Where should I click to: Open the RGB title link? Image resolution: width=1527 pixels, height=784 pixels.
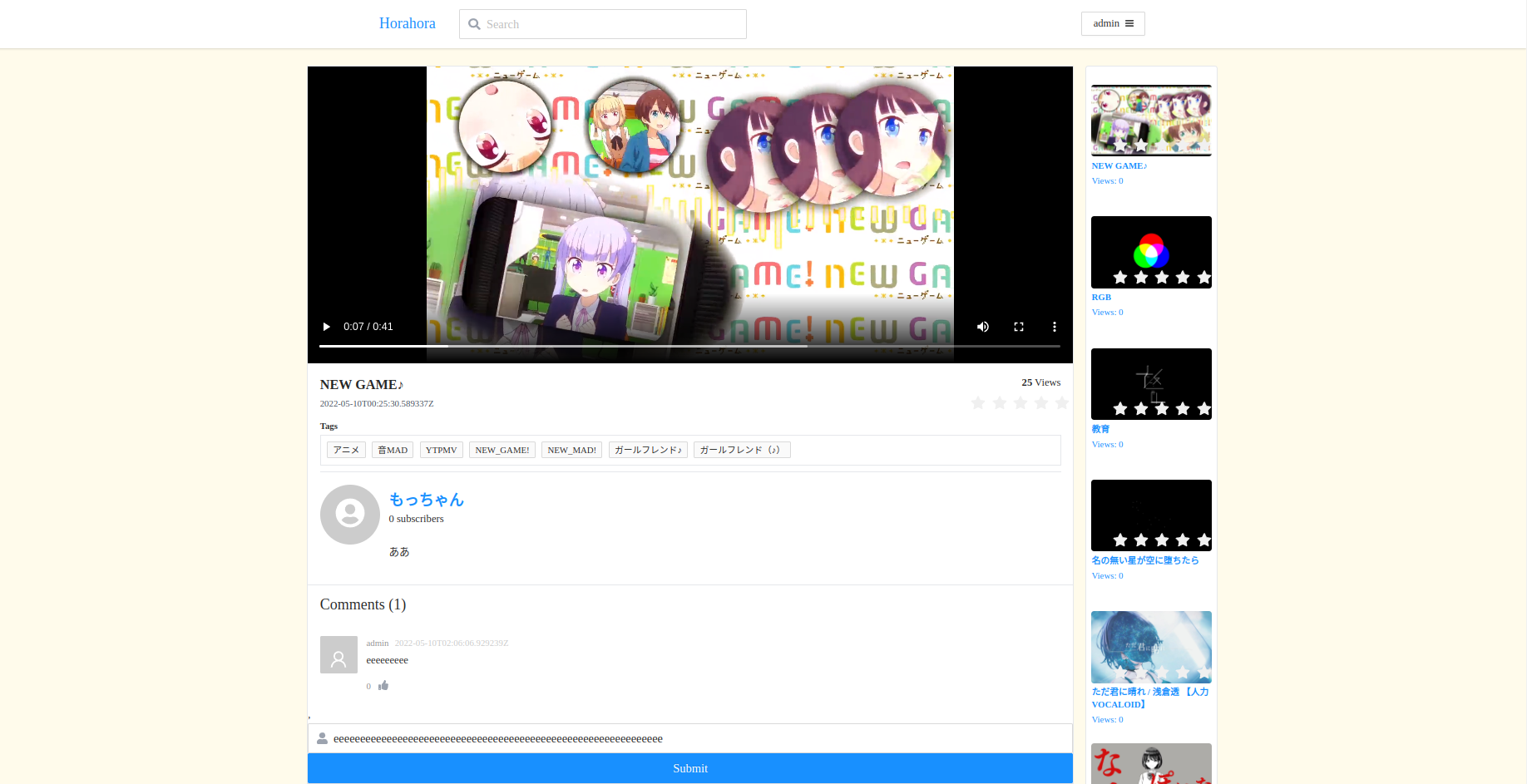[1101, 298]
